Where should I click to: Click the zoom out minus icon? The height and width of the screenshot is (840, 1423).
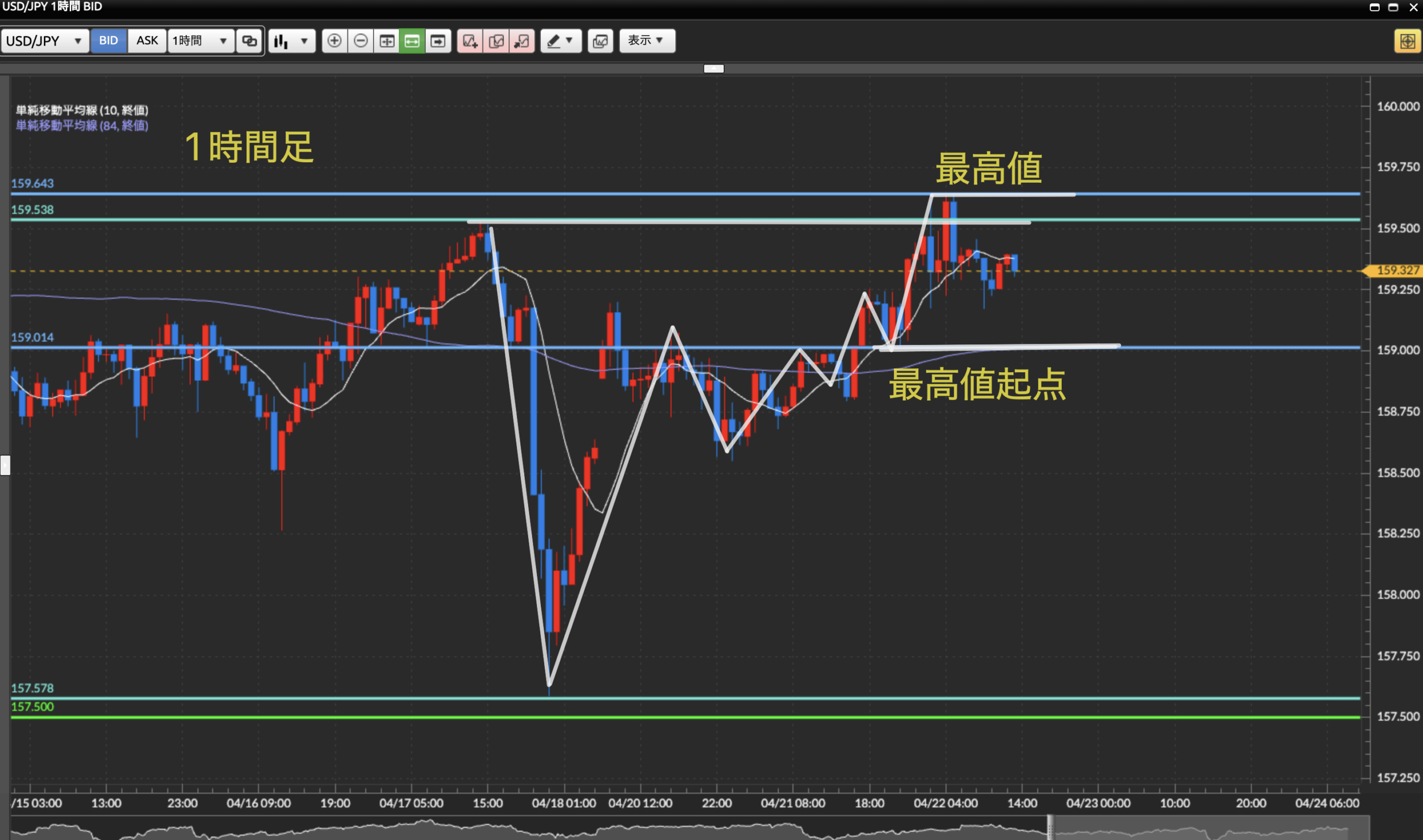(361, 41)
